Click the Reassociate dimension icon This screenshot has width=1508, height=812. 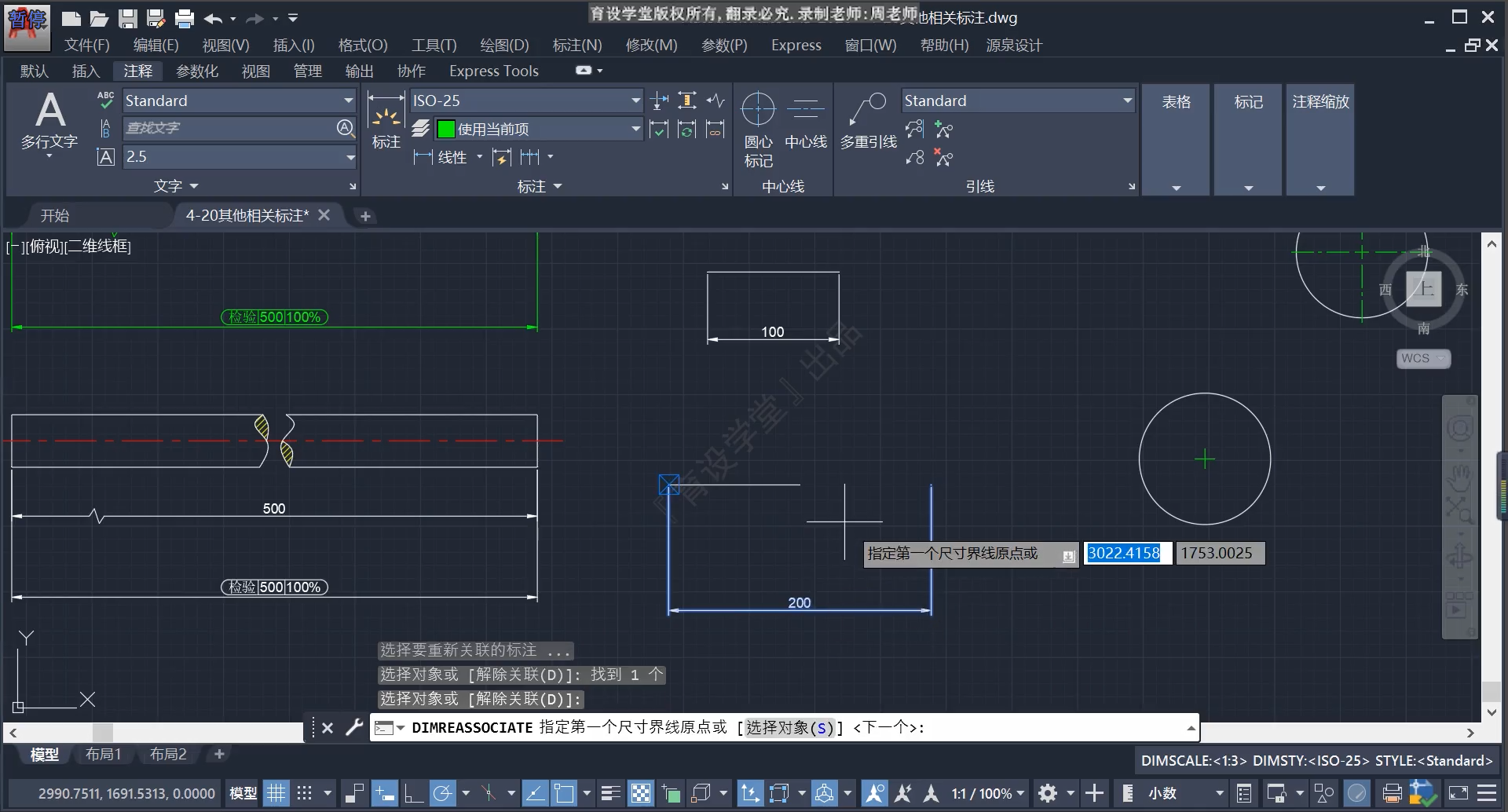pos(715,129)
